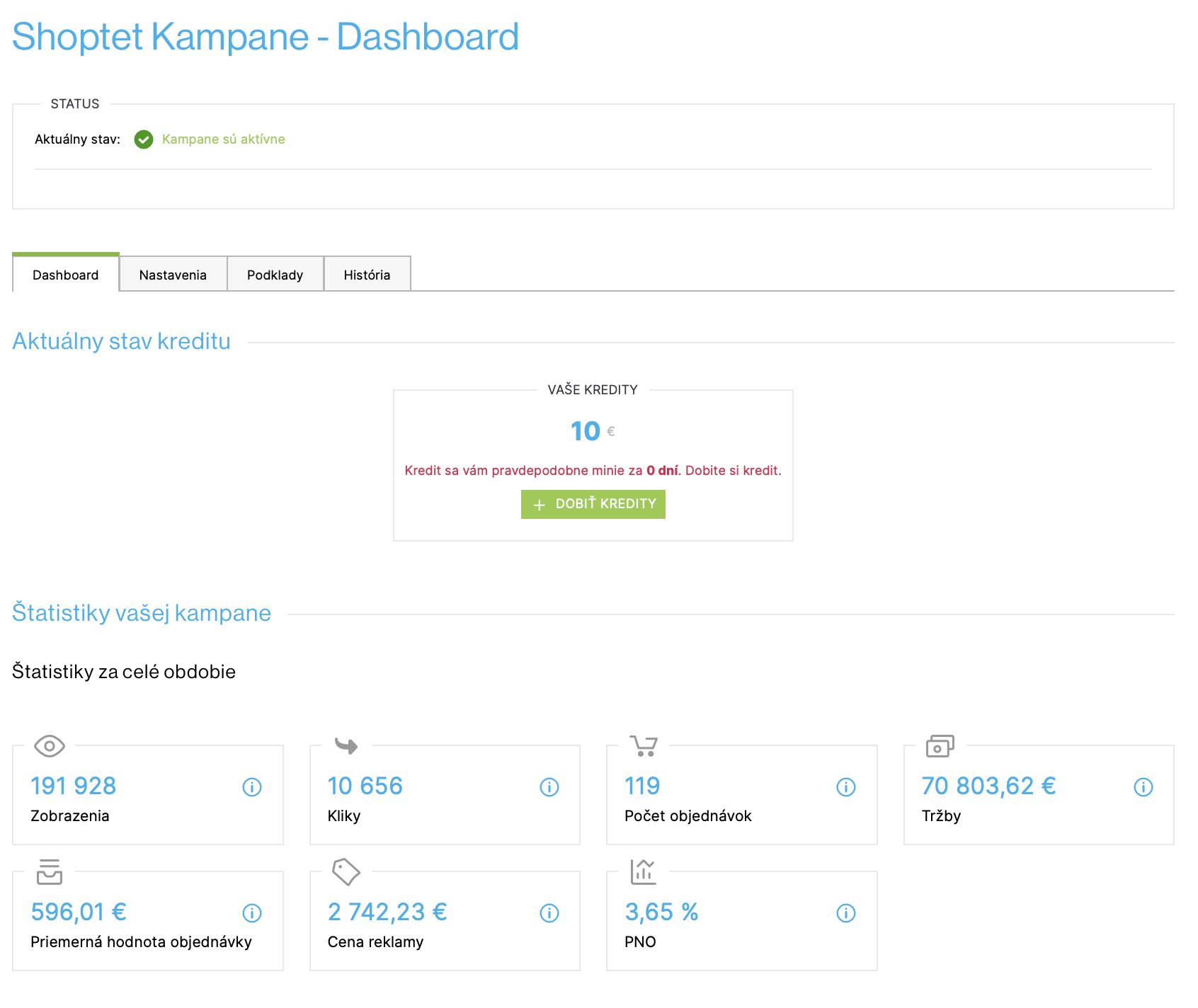Image resolution: width=1198 pixels, height=1008 pixels.
Task: Click the 'Štatistiky vašej kampane' heading
Action: [x=142, y=613]
